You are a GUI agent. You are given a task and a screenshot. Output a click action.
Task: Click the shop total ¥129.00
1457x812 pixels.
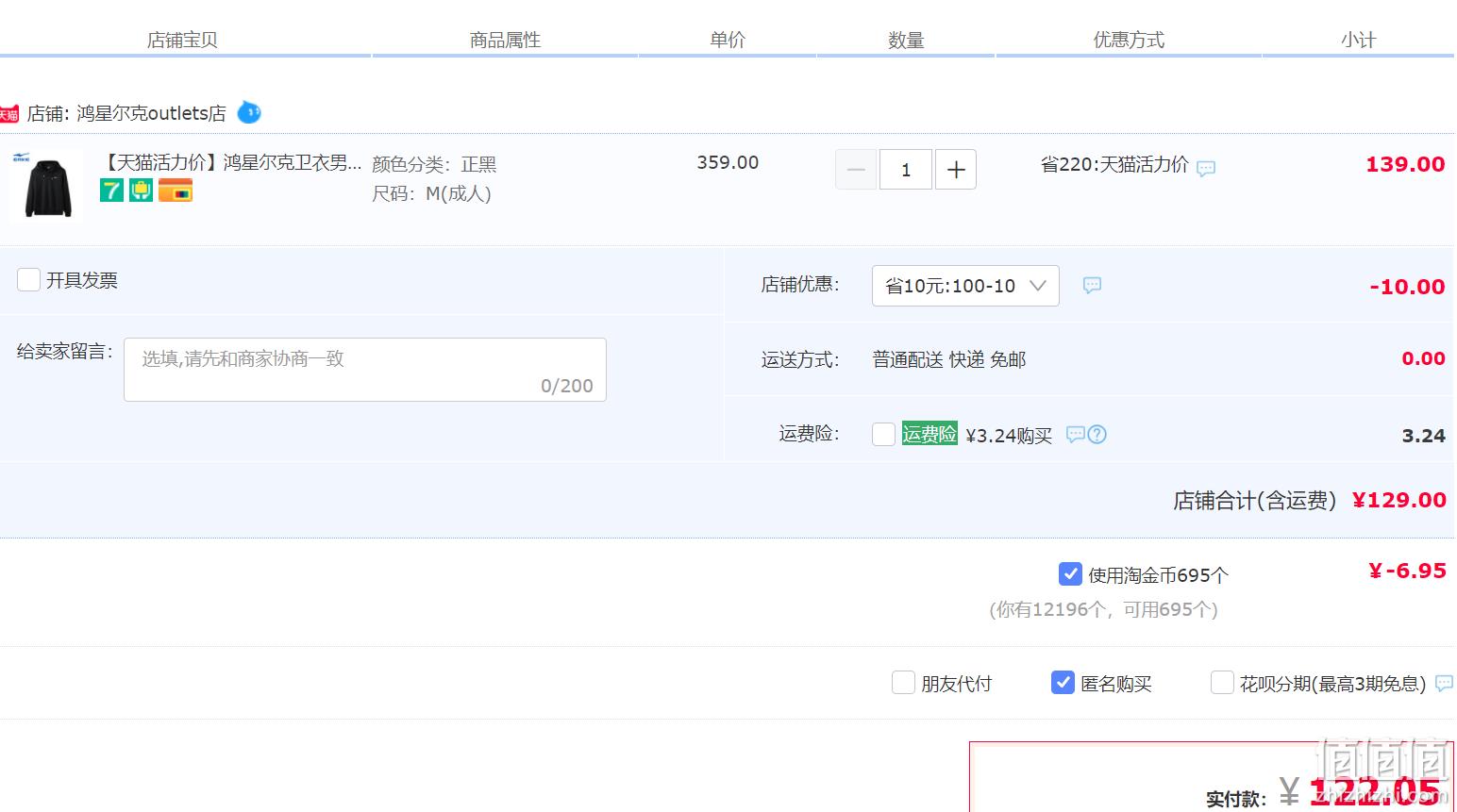1398,500
